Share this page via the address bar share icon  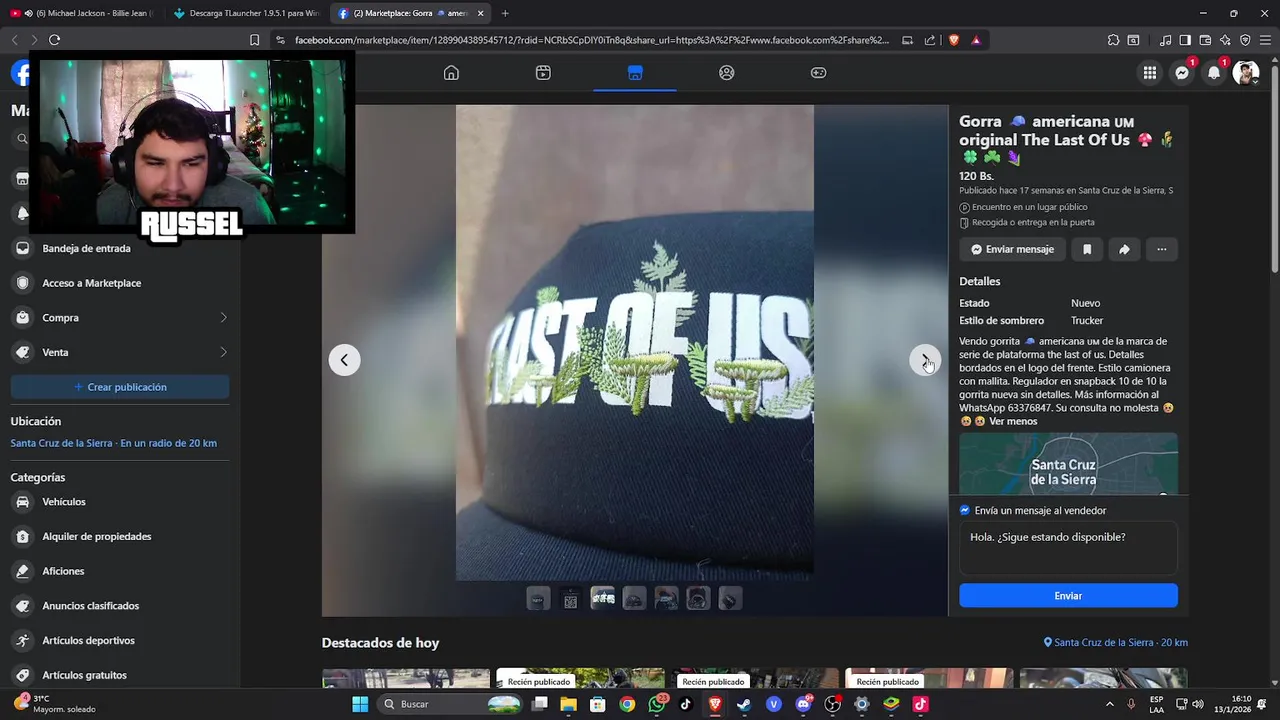coord(930,40)
